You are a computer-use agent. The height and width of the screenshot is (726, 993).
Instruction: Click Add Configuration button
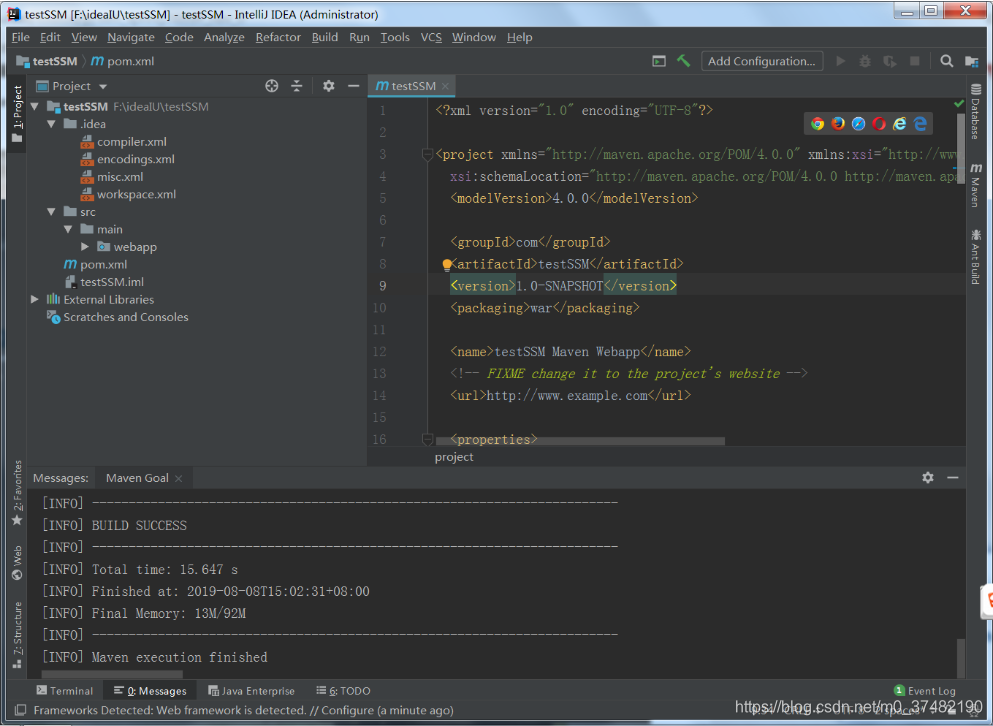click(762, 61)
